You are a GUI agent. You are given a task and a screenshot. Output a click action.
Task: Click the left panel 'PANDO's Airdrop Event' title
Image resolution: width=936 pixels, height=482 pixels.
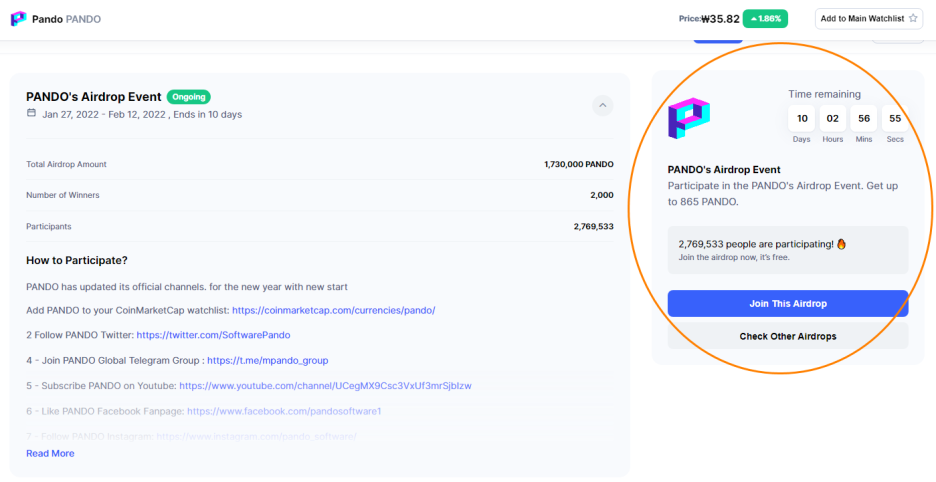coord(94,97)
